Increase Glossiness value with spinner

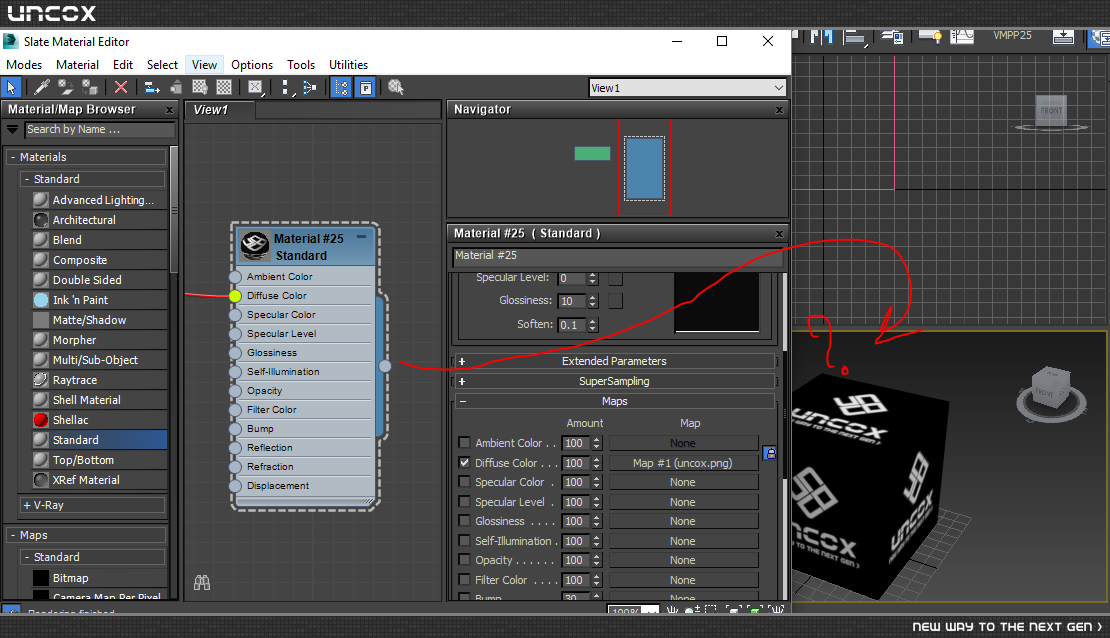593,297
